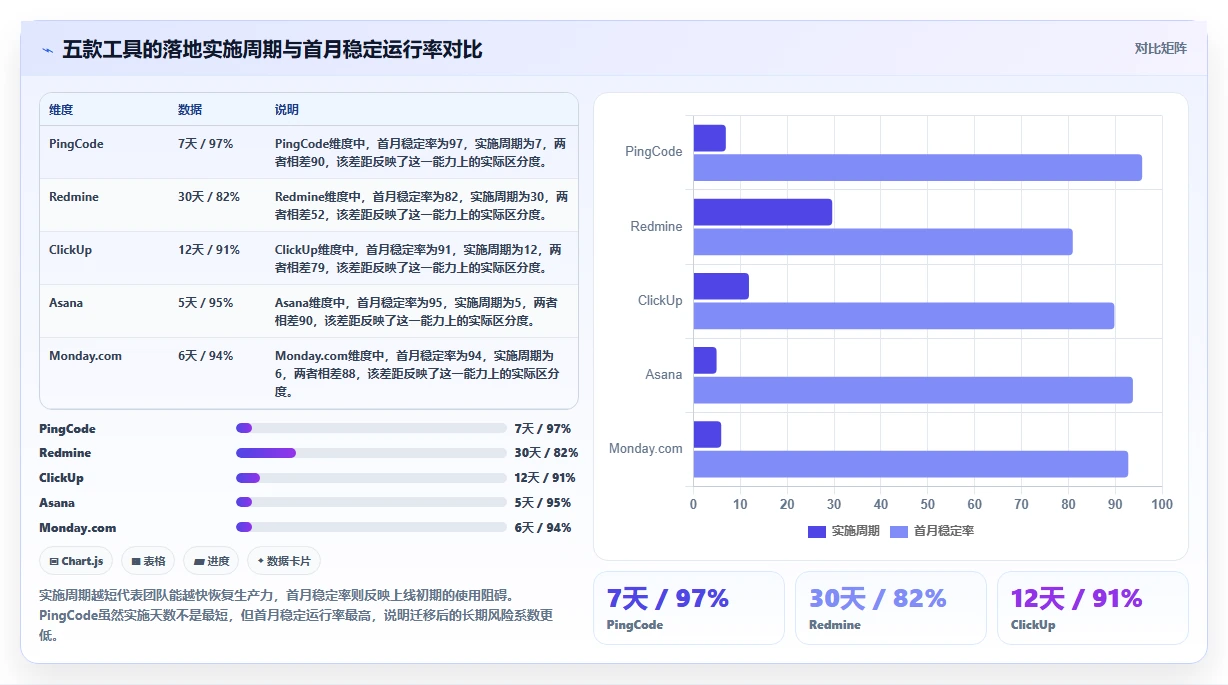Click the Monday.com progress bar
The image size is (1228, 685).
pyautogui.click(x=371, y=527)
